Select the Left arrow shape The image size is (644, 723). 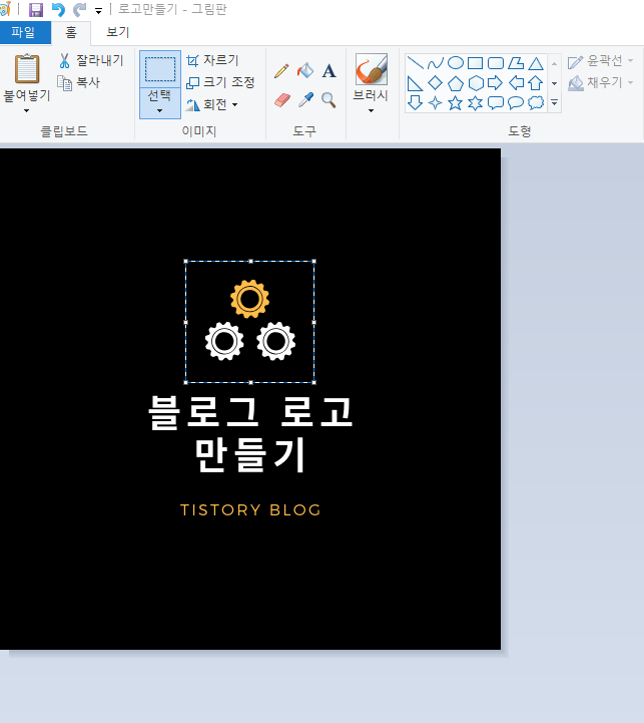click(516, 83)
